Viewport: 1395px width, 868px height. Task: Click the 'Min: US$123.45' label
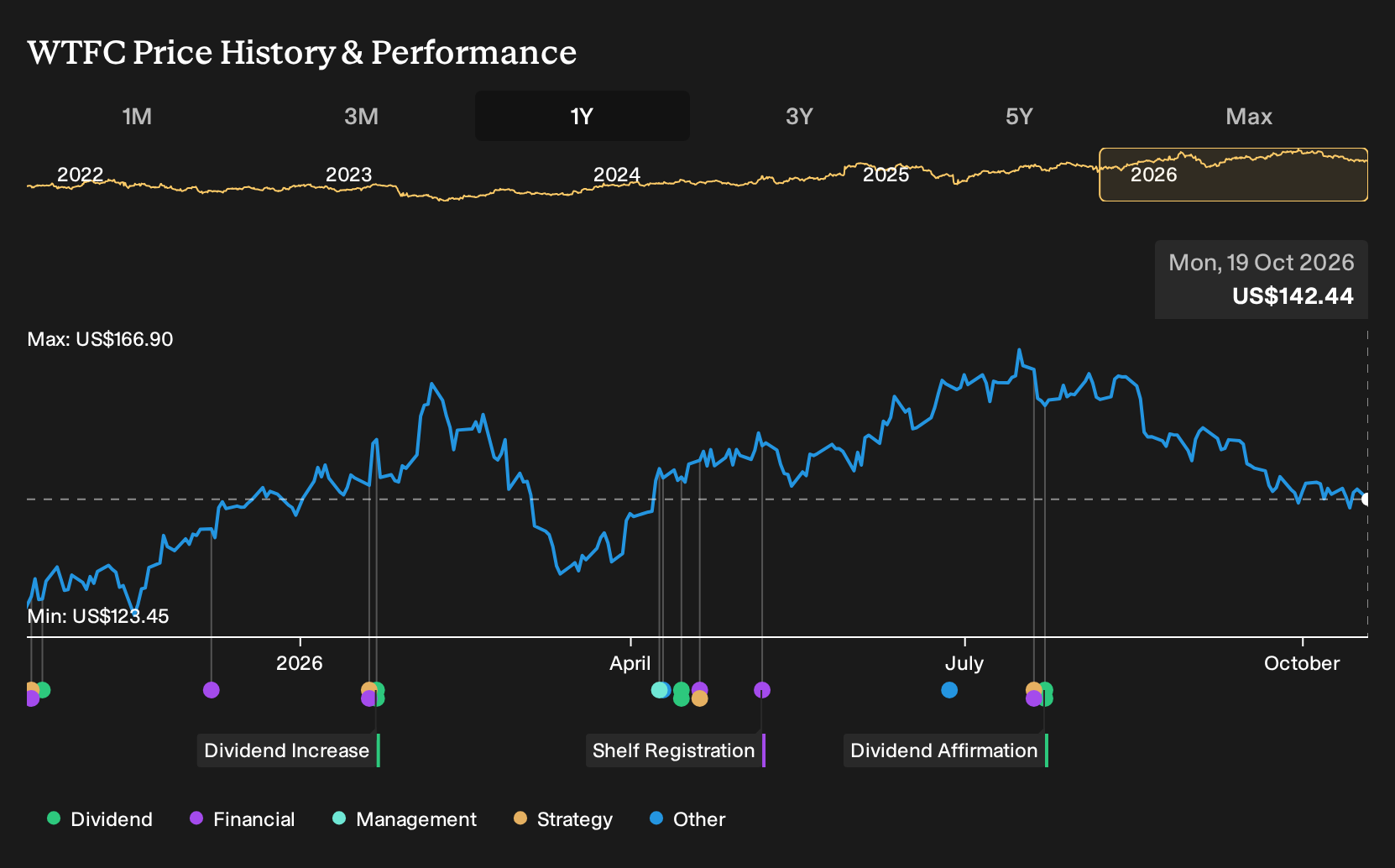(98, 616)
